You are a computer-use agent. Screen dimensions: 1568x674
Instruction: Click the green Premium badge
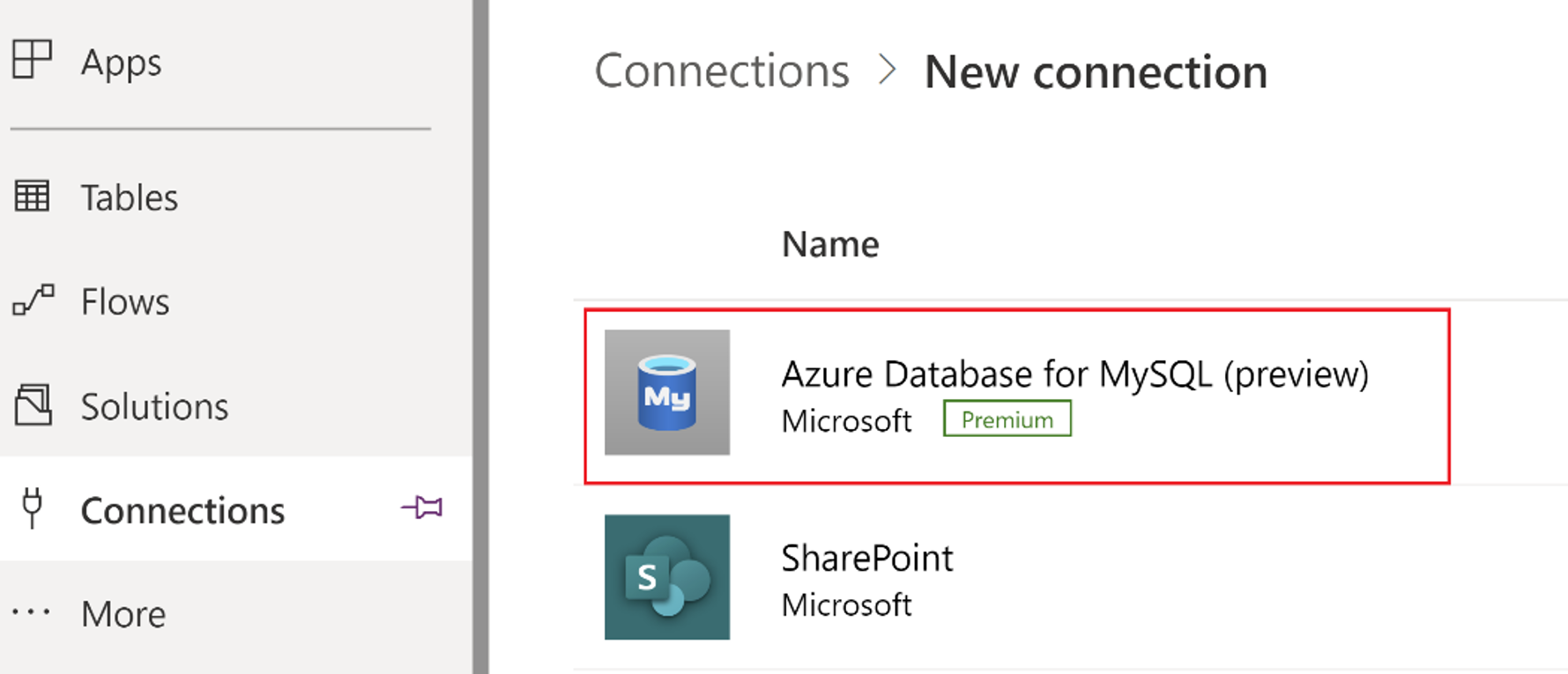(1007, 419)
